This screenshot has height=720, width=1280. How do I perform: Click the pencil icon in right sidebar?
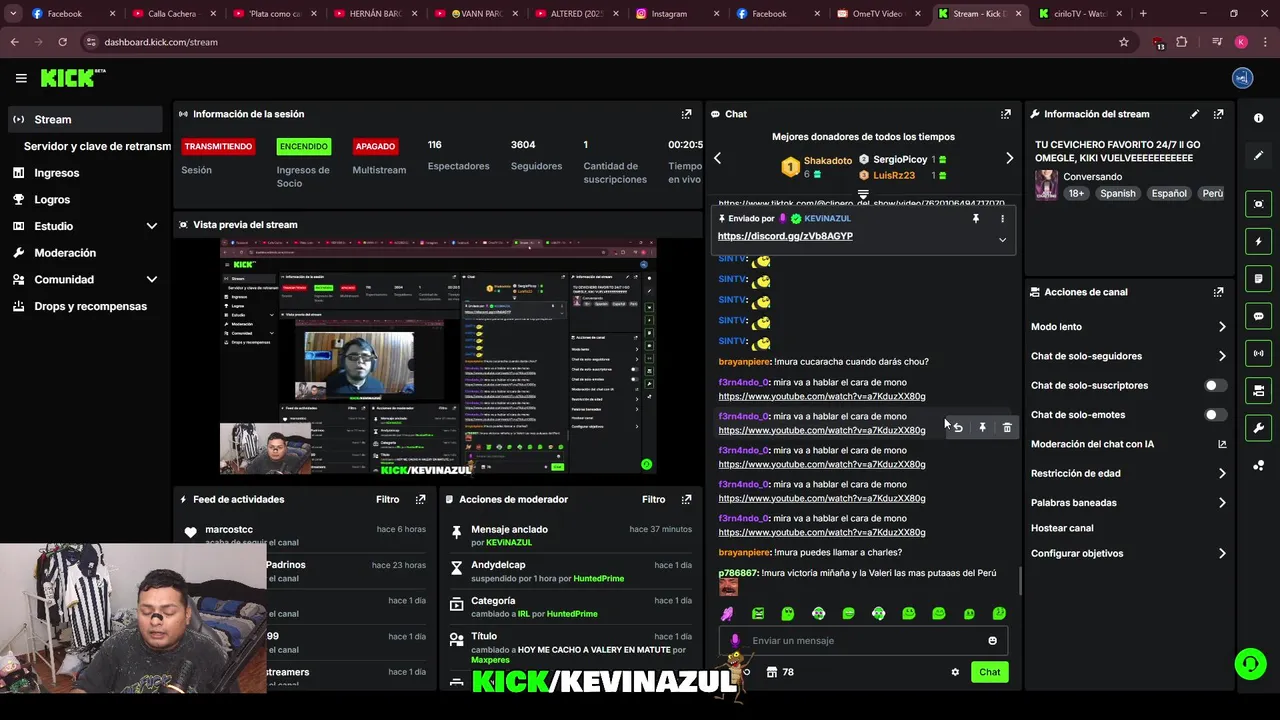pyautogui.click(x=1258, y=156)
